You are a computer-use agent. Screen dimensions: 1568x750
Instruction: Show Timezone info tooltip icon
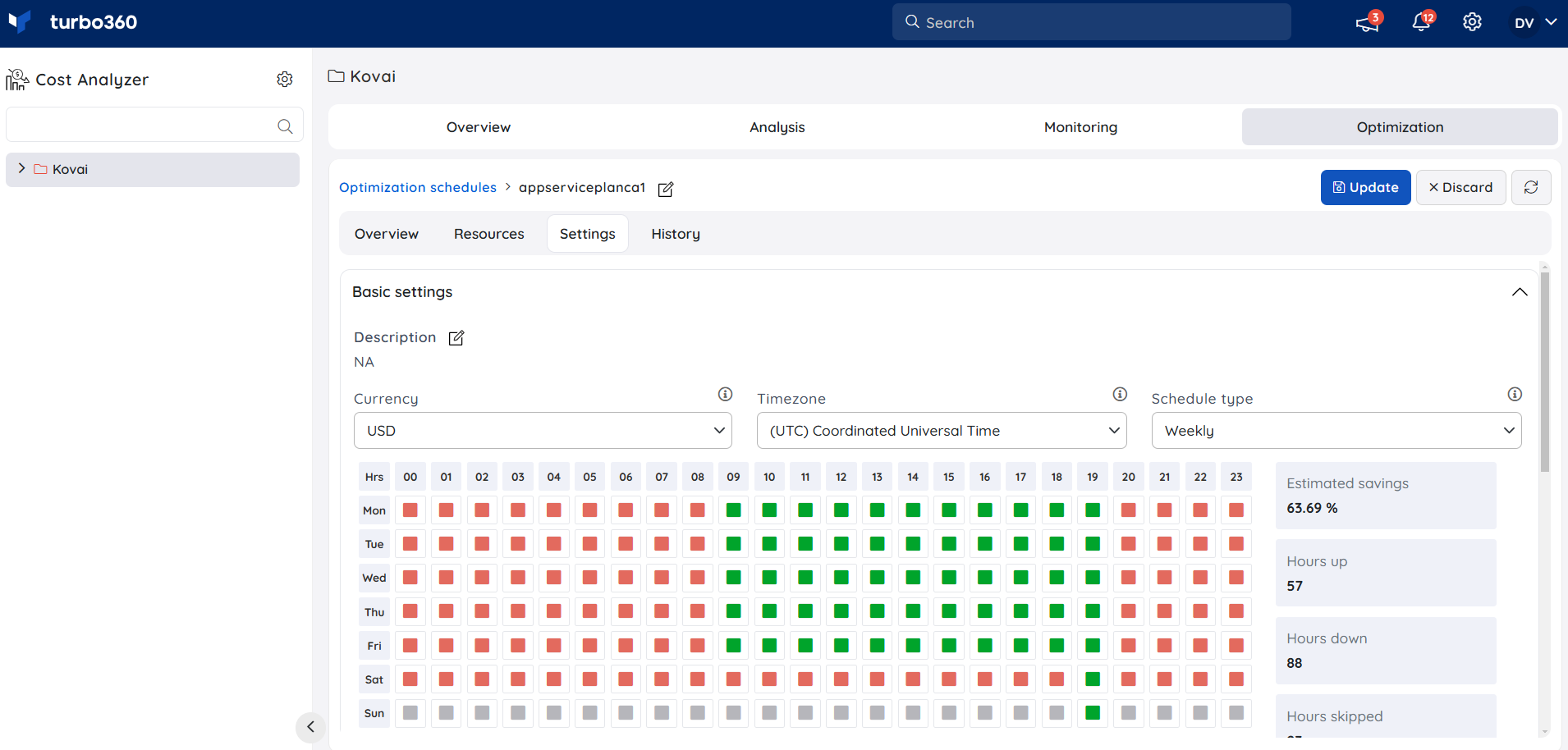coord(1120,394)
